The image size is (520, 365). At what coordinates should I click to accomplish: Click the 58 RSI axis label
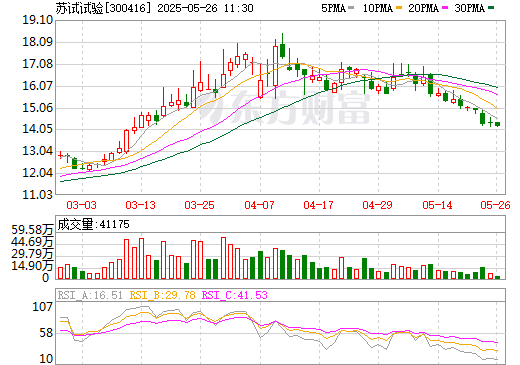coord(46,333)
